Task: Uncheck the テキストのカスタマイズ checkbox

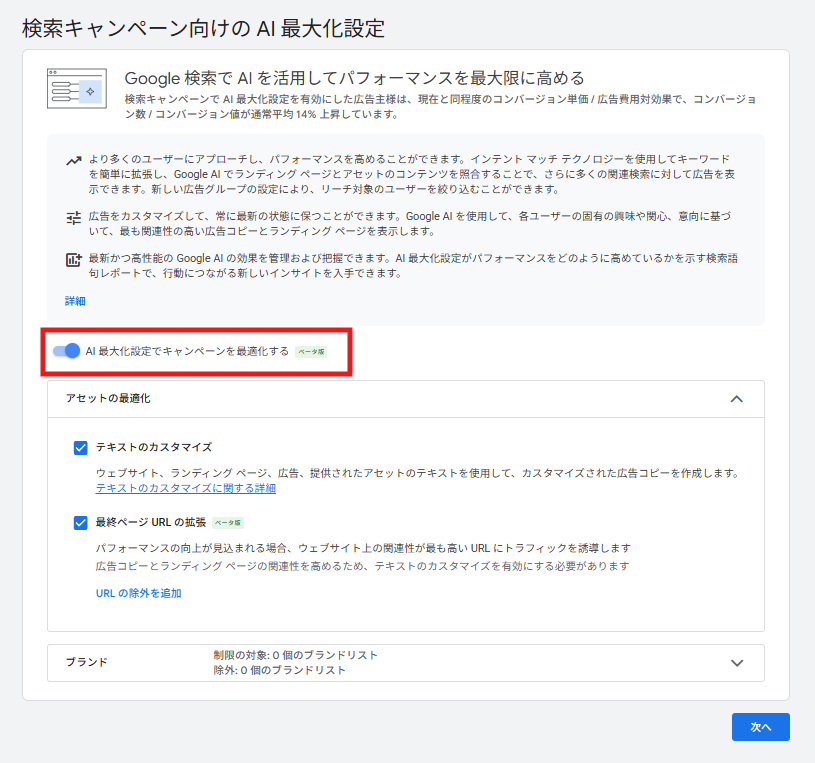Action: click(x=81, y=447)
